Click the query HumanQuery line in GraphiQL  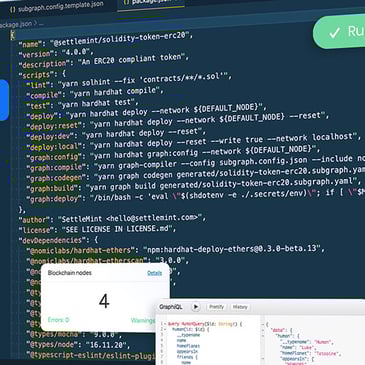[x=205, y=324]
